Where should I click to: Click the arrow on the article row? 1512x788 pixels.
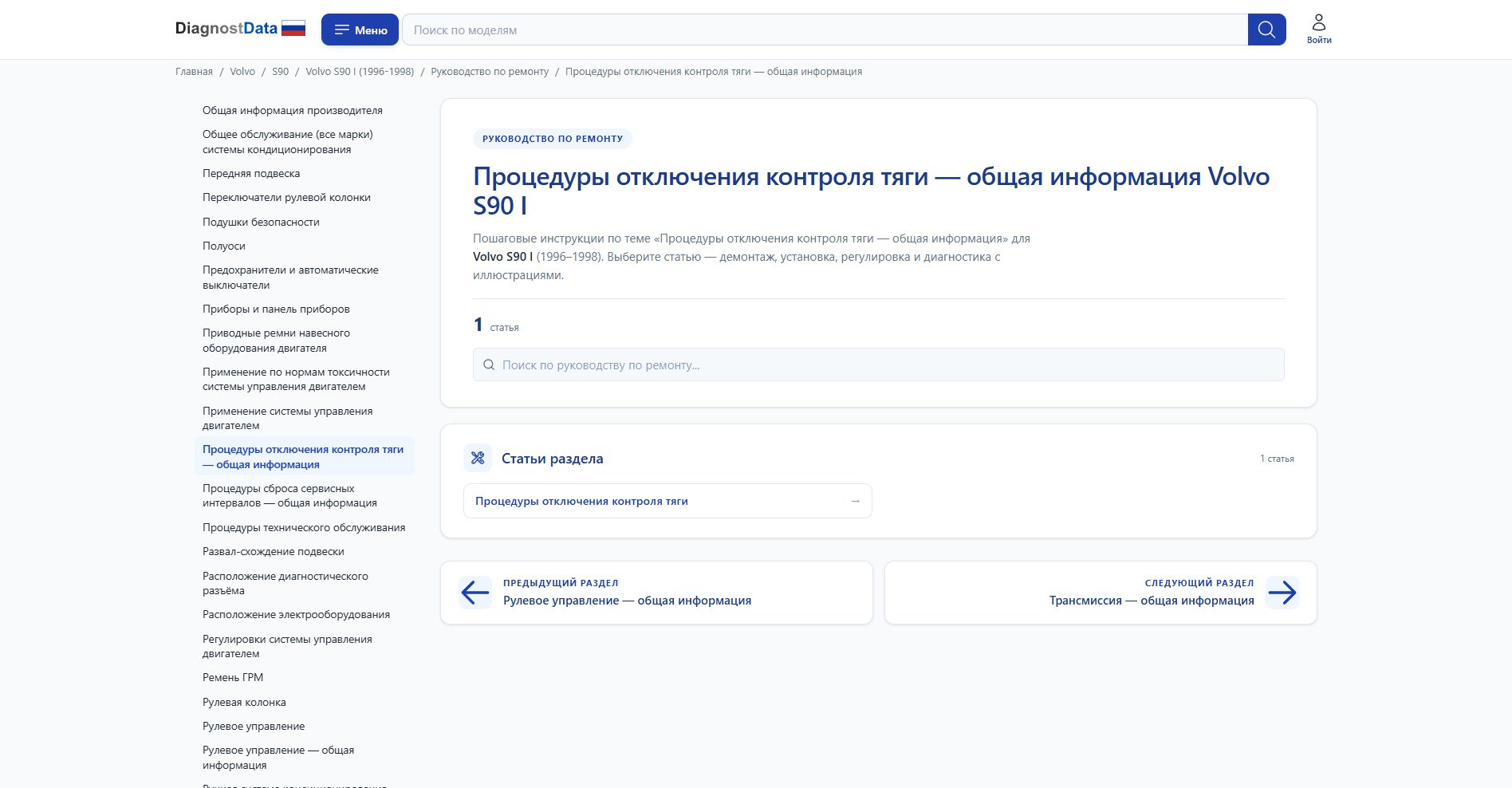[855, 502]
